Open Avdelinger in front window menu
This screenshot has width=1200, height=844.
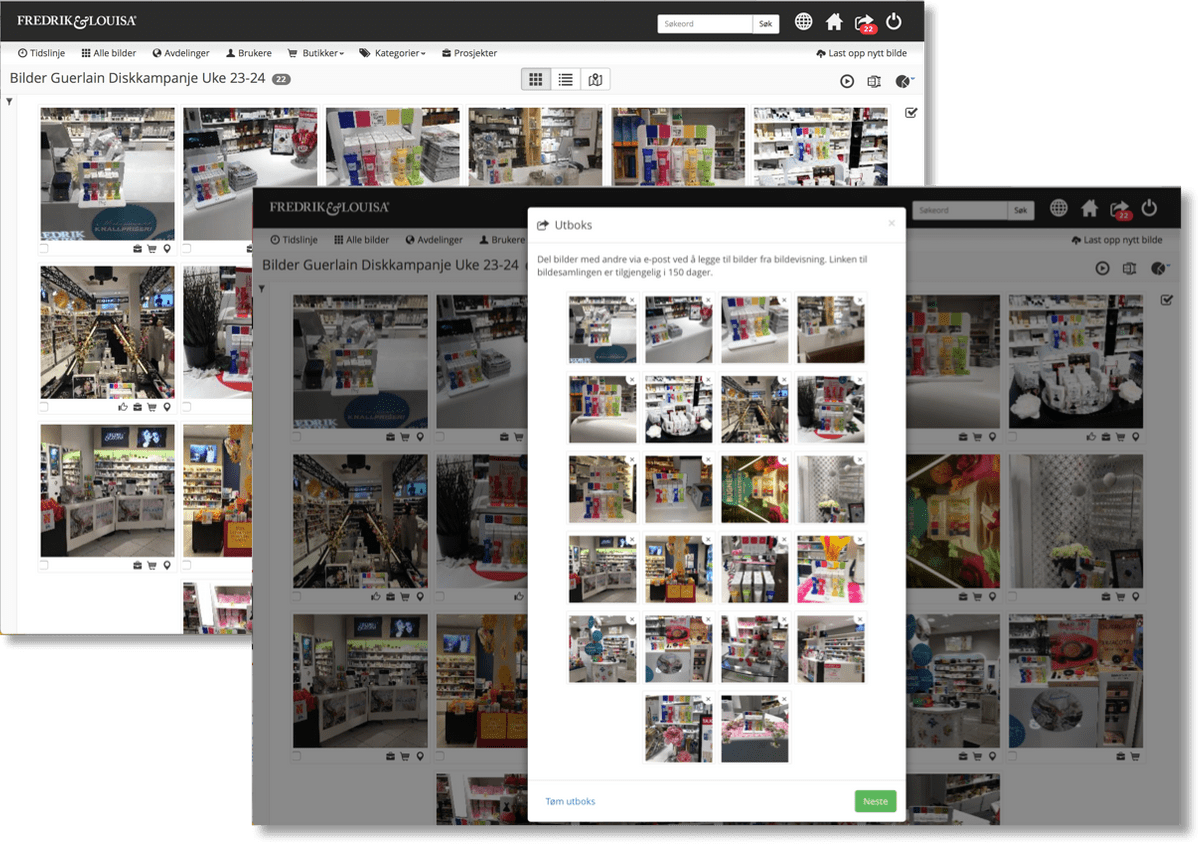point(434,240)
